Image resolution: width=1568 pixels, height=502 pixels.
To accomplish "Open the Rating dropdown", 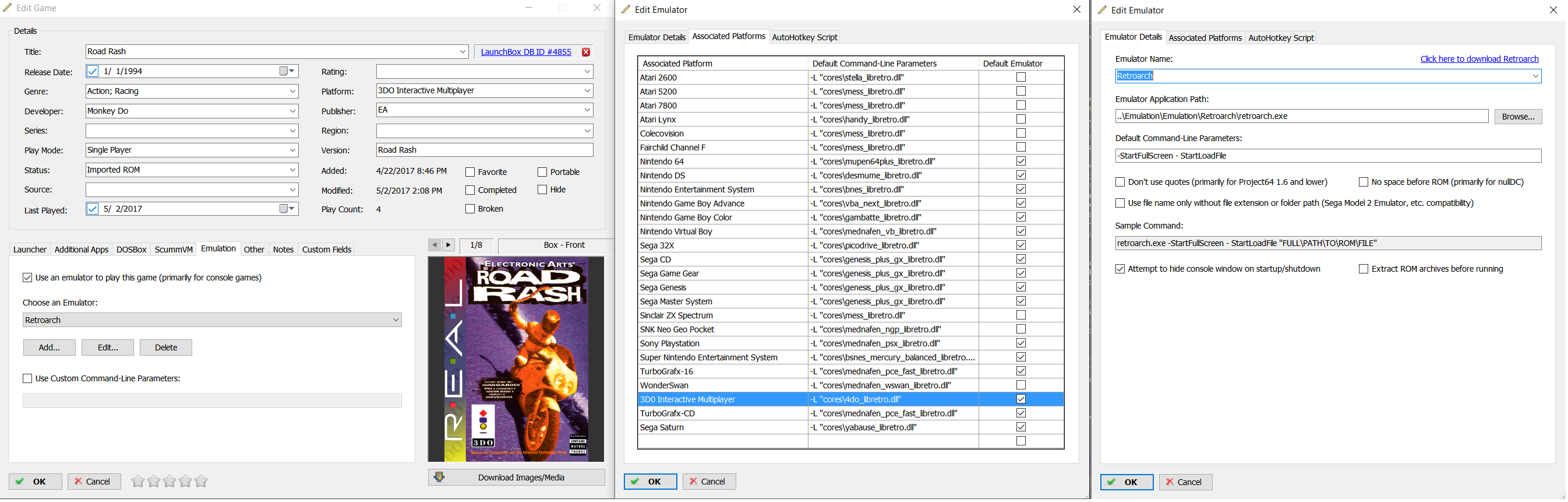I will pyautogui.click(x=587, y=72).
